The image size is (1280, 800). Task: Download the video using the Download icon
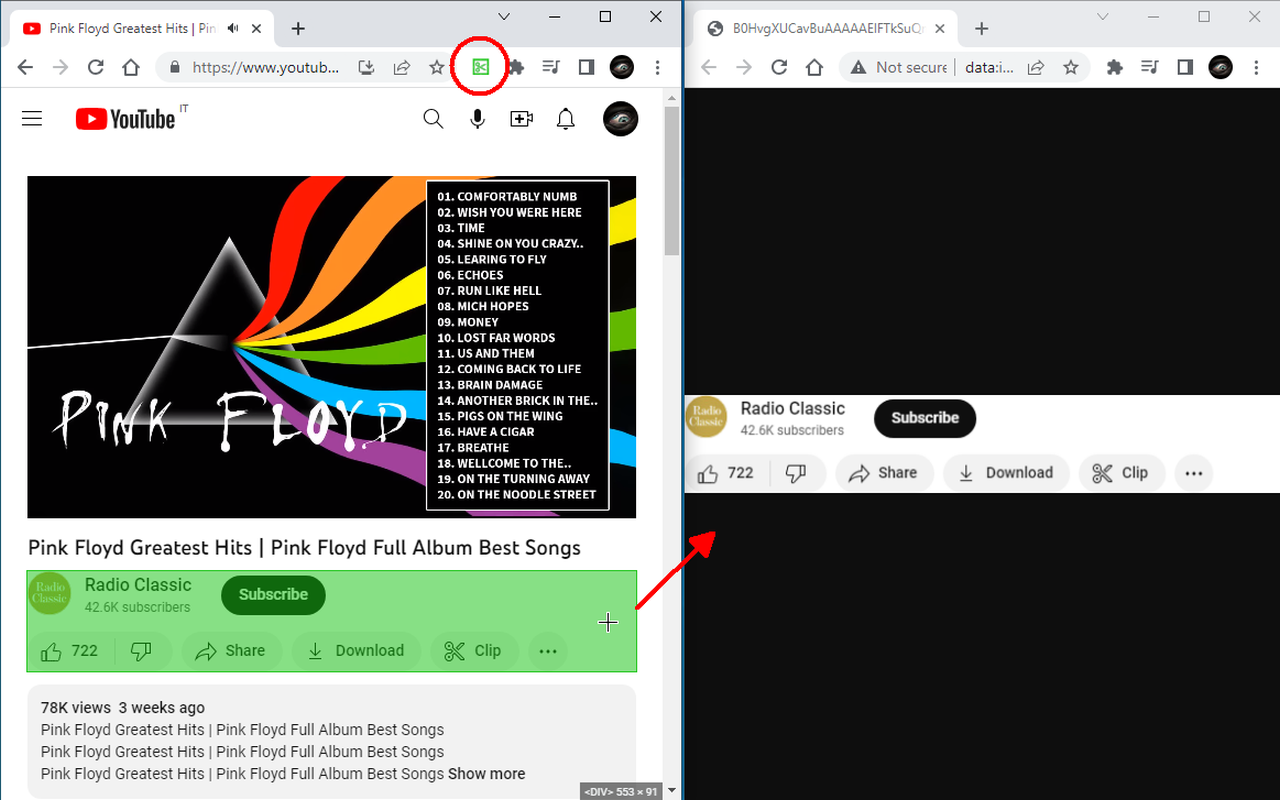coord(357,650)
